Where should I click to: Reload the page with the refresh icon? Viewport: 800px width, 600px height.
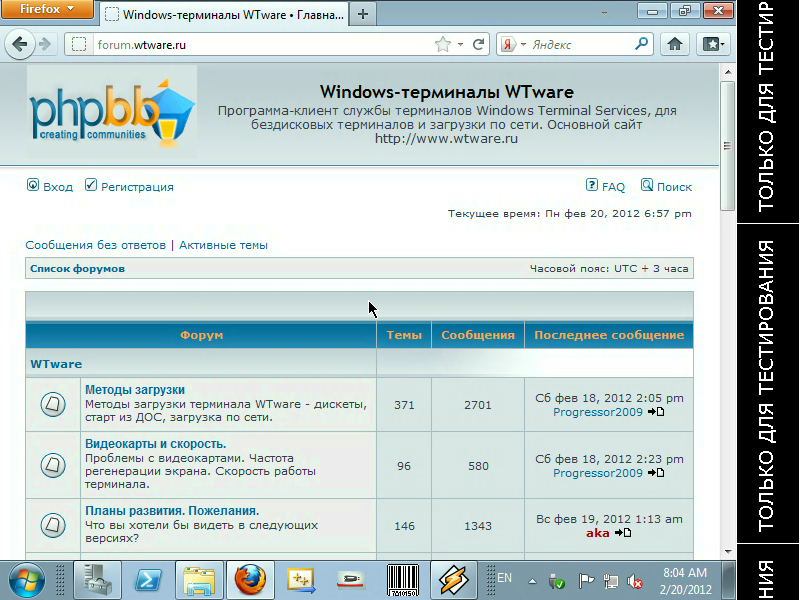tap(479, 44)
